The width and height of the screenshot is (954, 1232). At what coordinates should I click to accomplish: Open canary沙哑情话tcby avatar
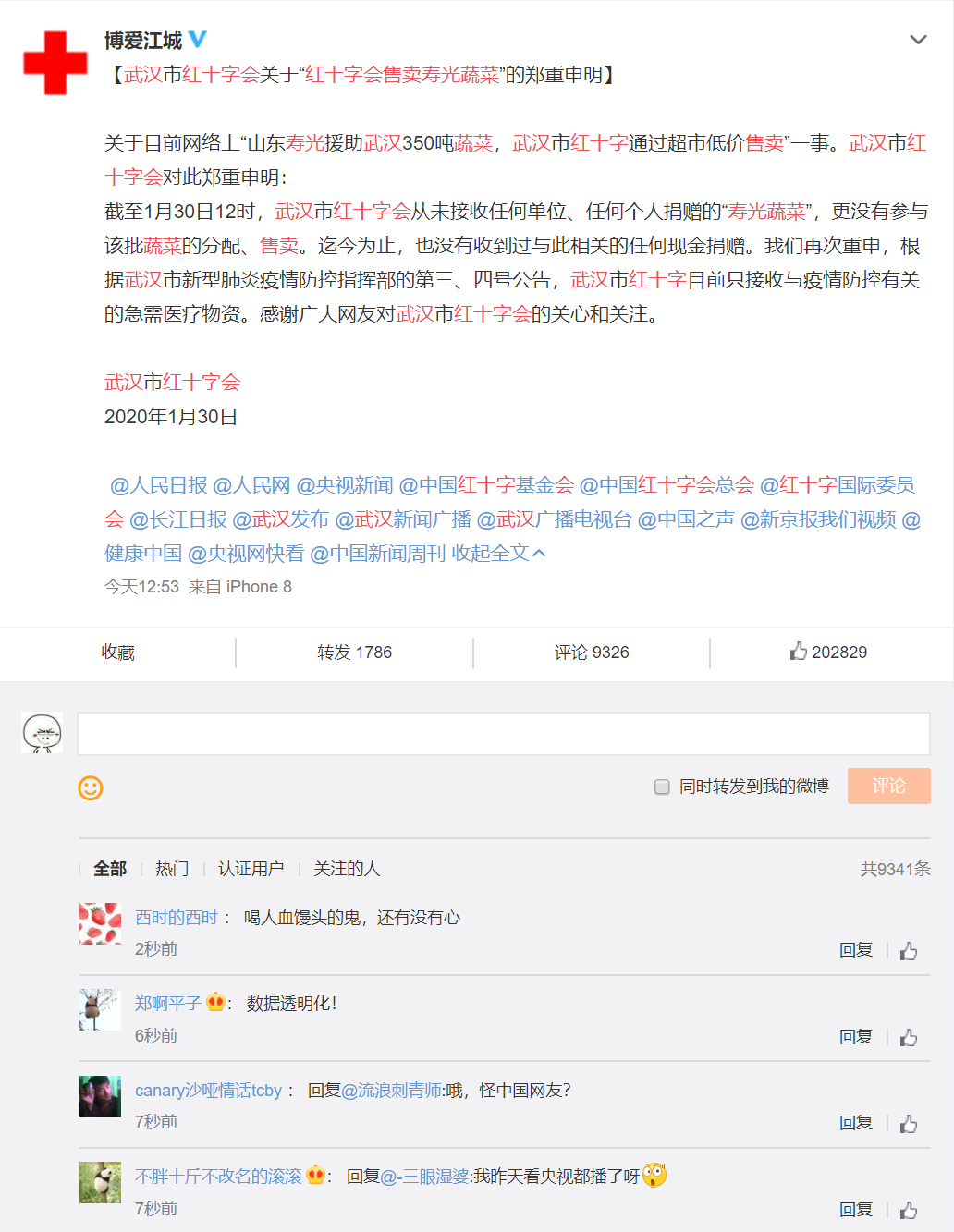(100, 1096)
